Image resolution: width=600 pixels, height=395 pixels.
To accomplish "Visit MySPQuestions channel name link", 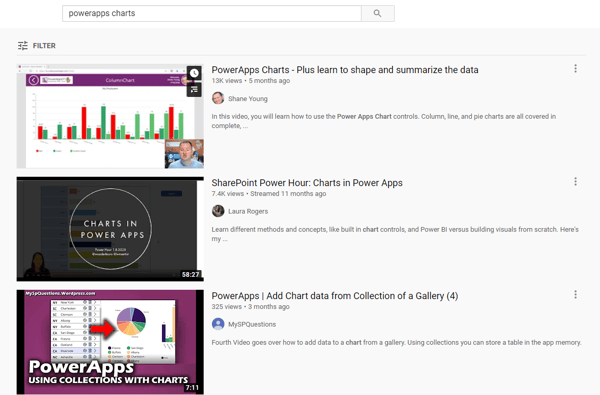I will (x=252, y=324).
